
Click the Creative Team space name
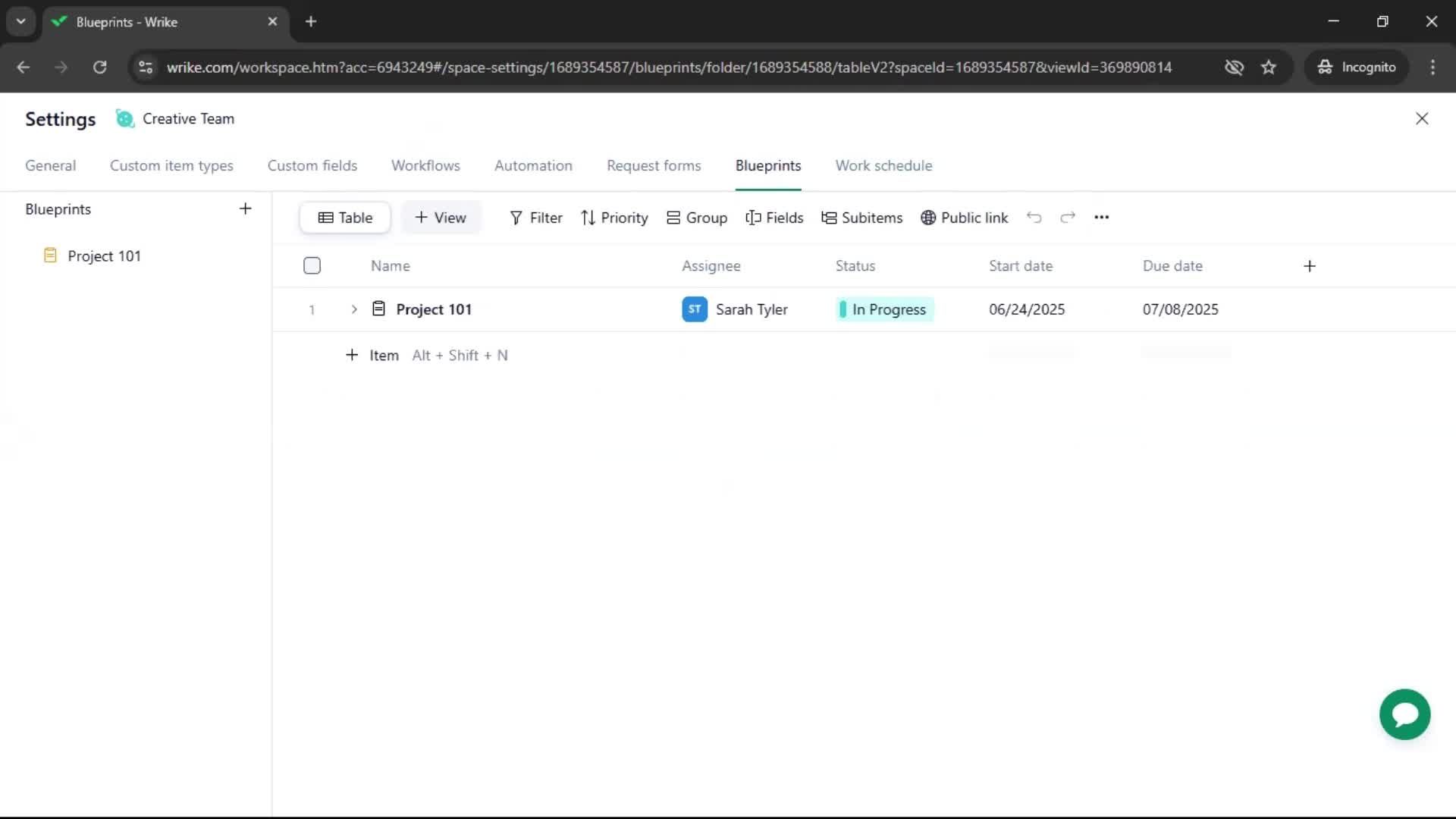(188, 119)
